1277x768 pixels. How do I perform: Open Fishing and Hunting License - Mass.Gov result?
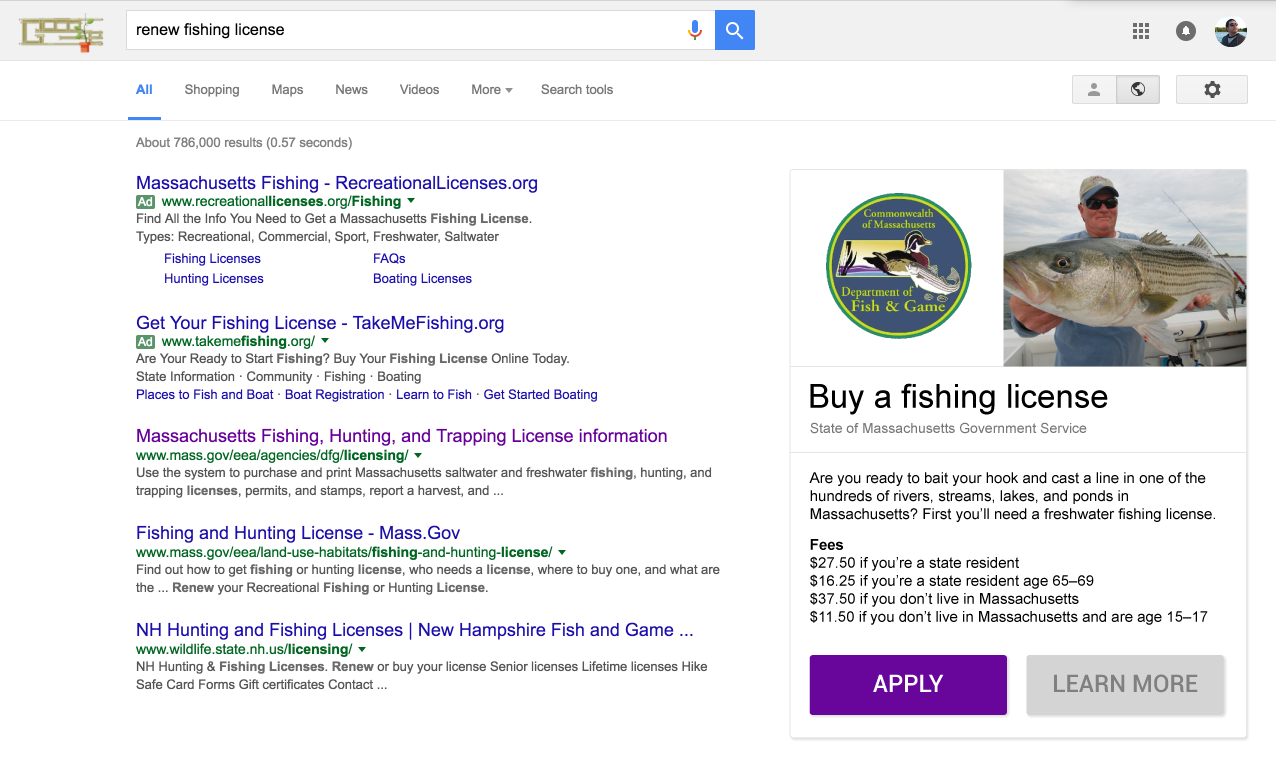pyautogui.click(x=298, y=533)
